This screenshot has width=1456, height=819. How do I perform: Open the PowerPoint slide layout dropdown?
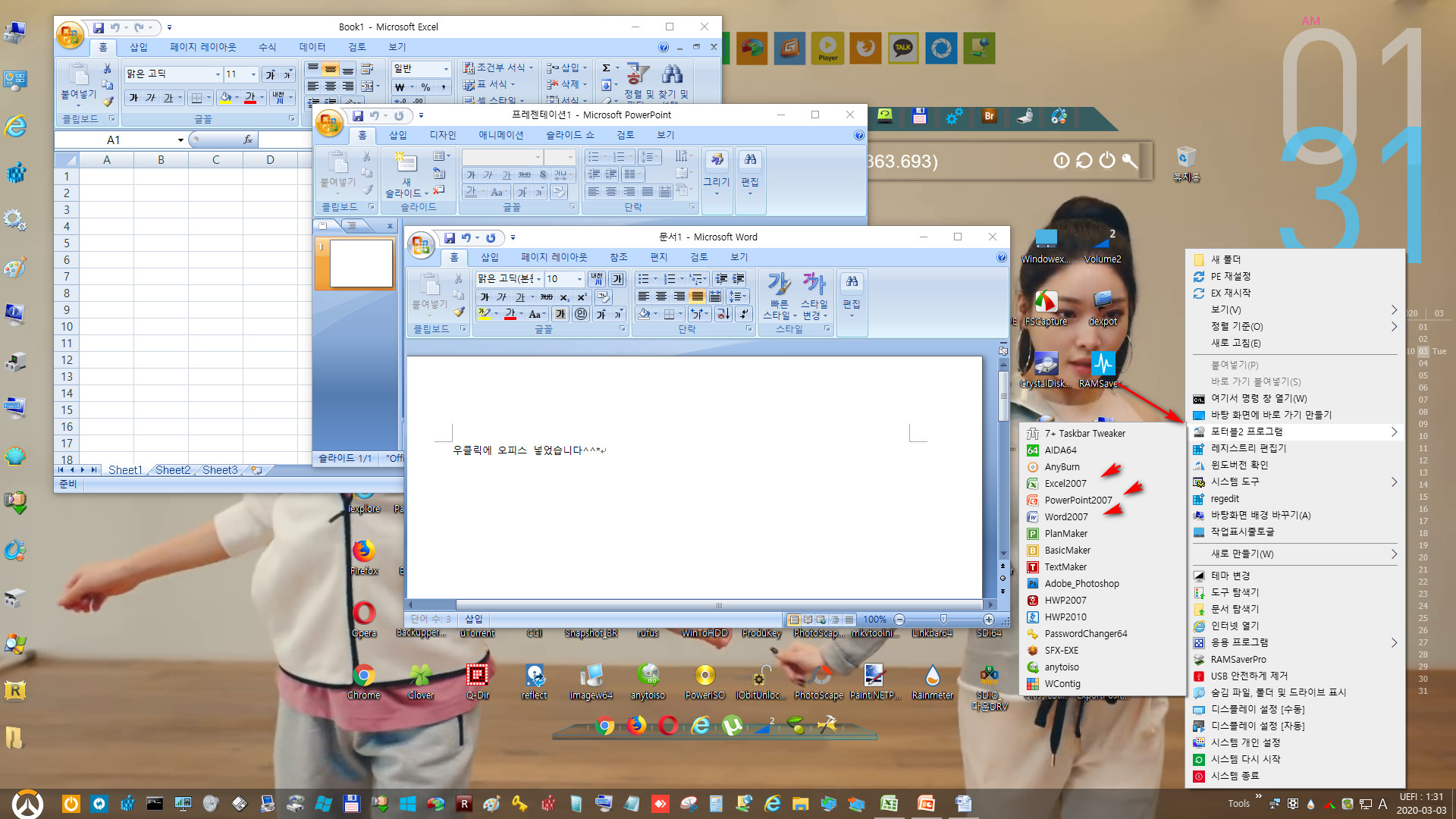point(441,156)
